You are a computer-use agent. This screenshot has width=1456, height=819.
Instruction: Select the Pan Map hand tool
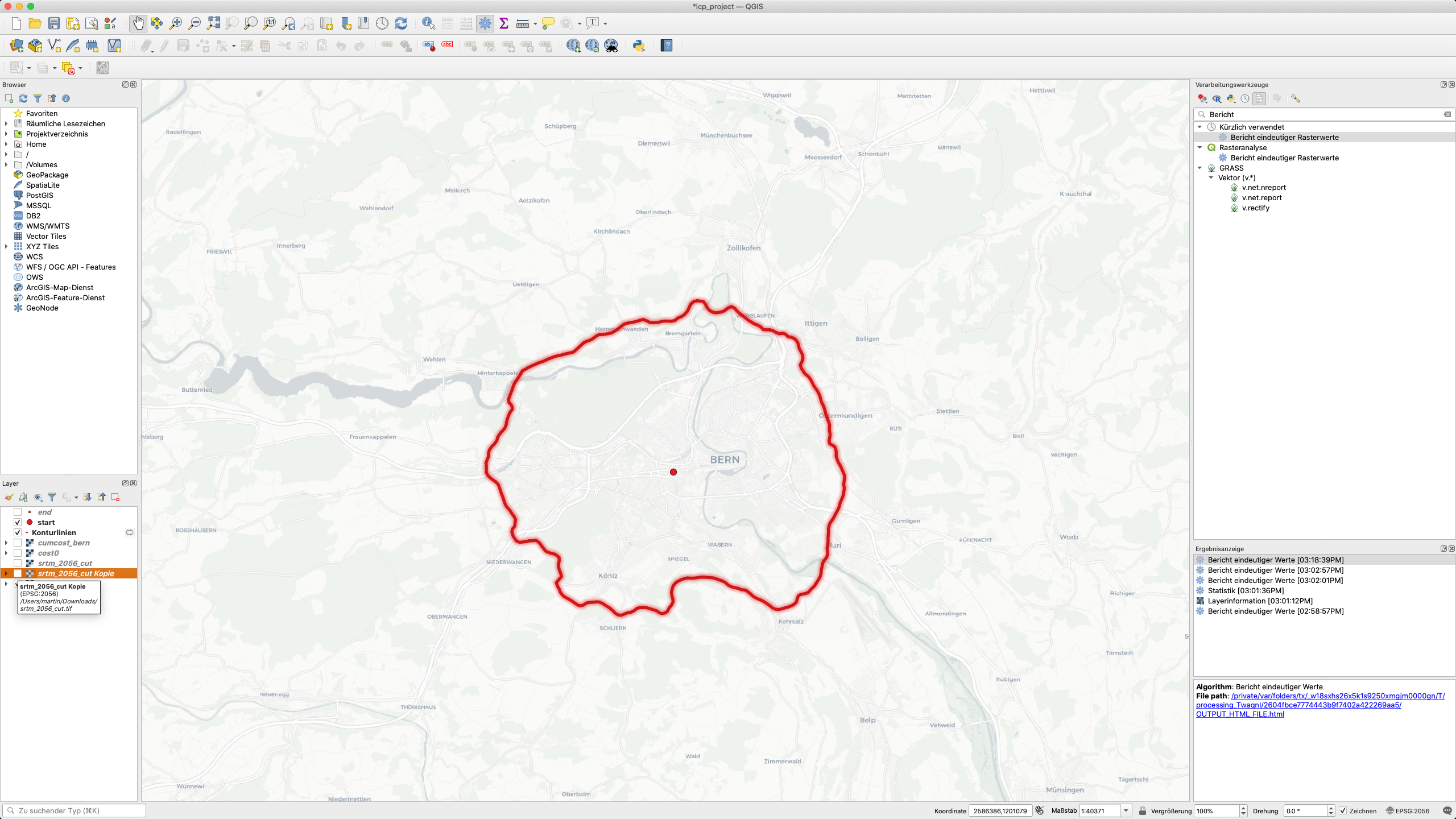(138, 23)
